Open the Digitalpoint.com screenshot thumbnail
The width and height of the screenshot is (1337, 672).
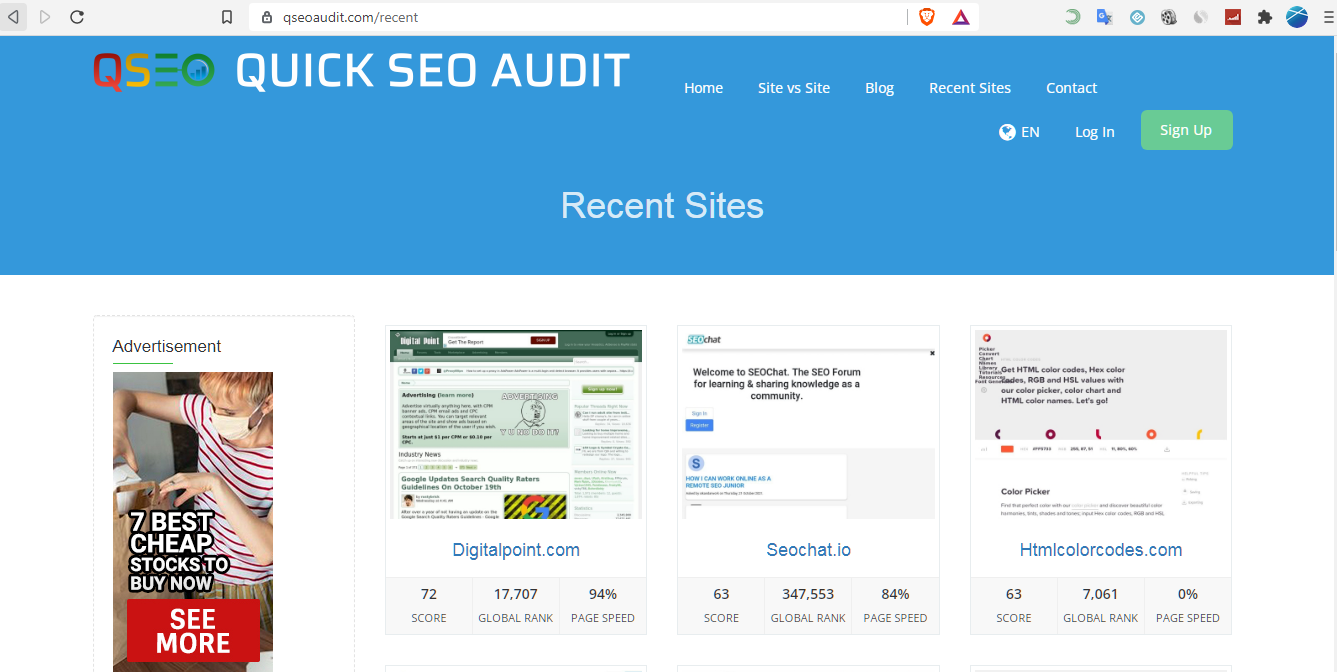point(516,425)
